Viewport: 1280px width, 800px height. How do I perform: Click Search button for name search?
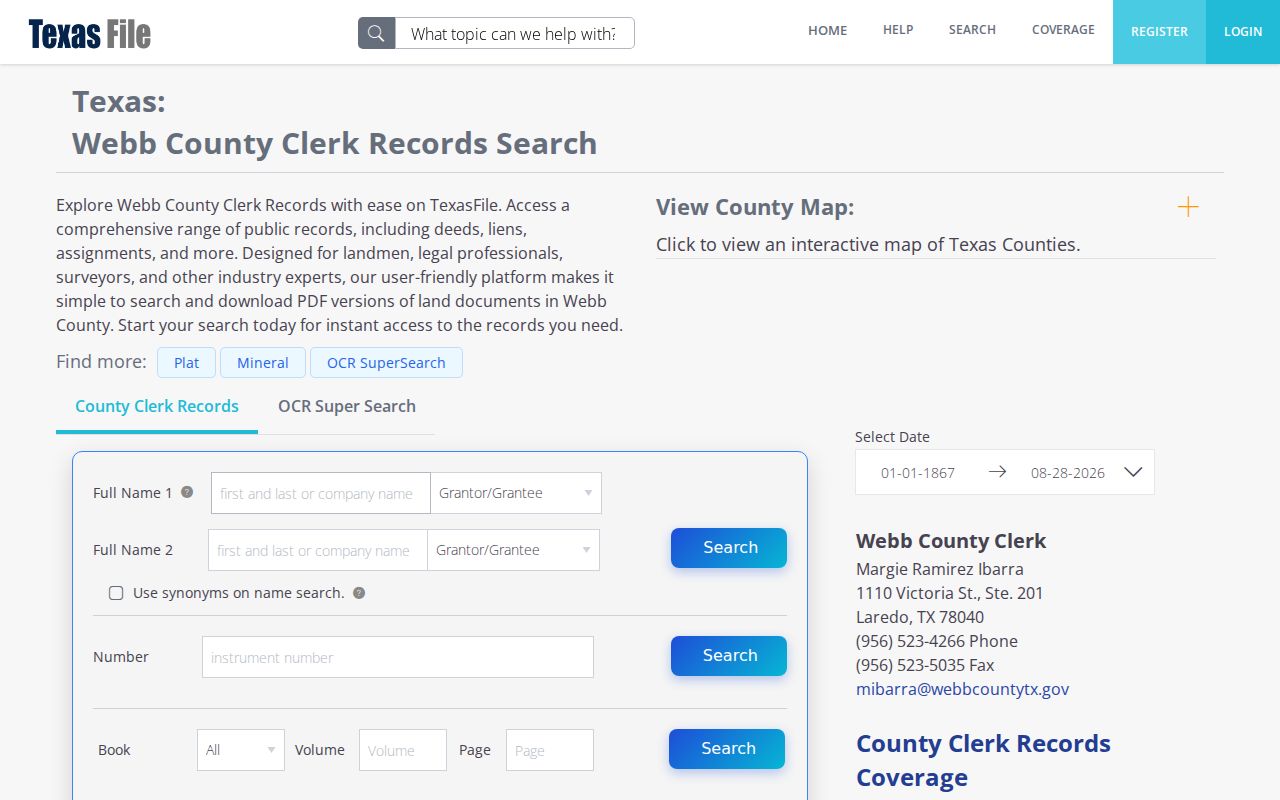tap(729, 548)
